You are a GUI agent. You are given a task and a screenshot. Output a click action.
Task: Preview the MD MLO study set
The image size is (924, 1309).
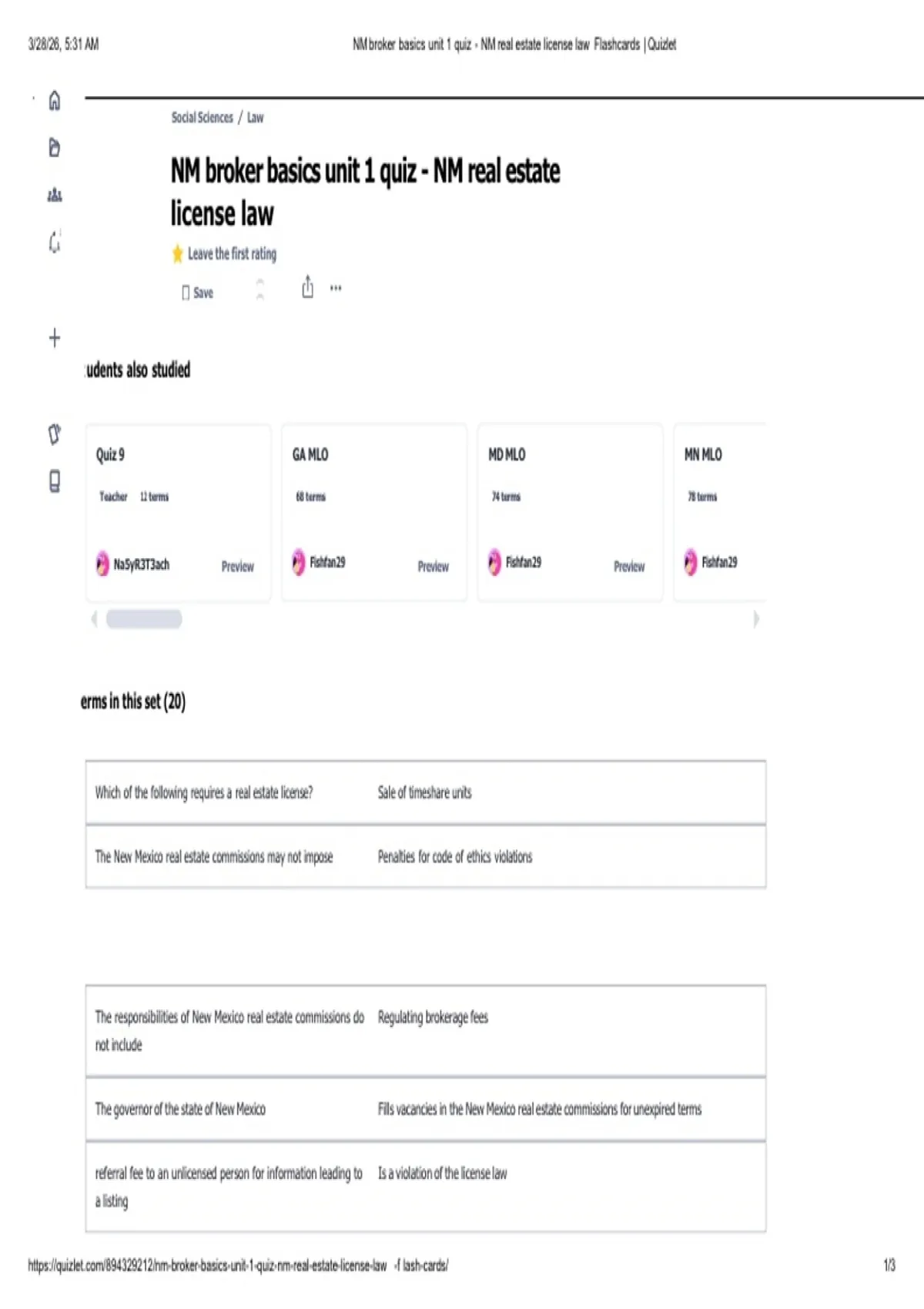(x=629, y=567)
